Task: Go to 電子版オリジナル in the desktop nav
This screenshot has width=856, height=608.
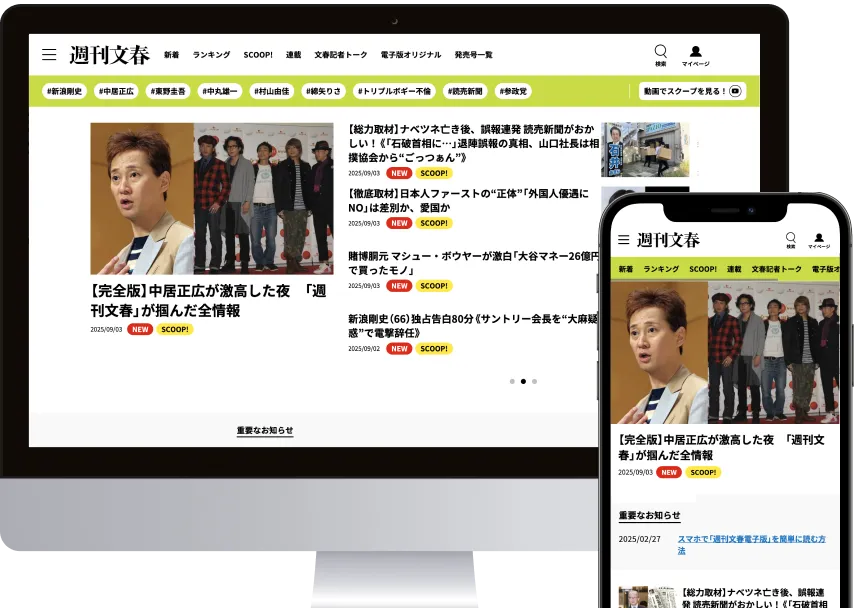Action: [x=410, y=55]
